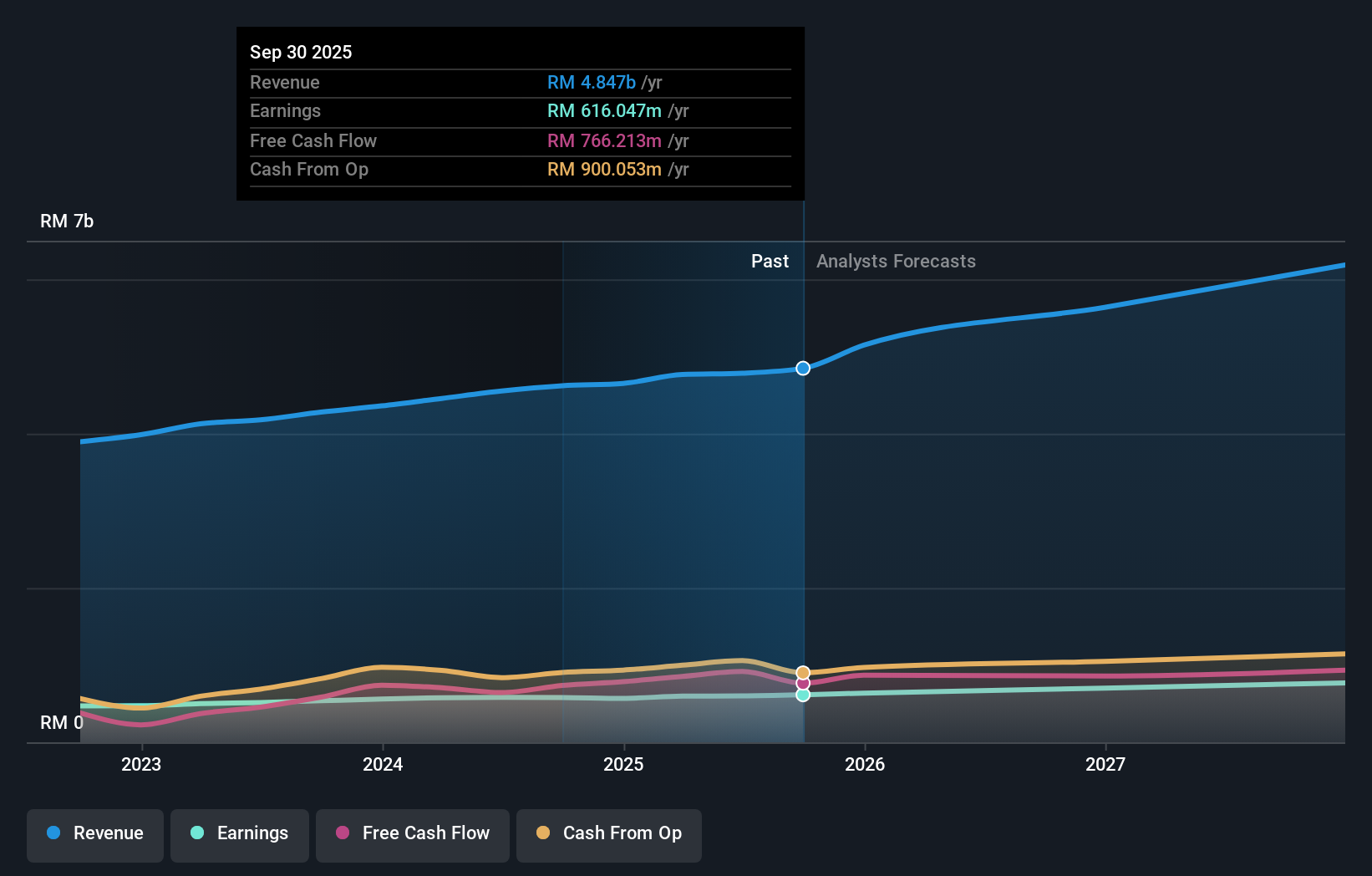Toggle the Cash From Op series visibility
This screenshot has width=1372, height=876.
click(608, 834)
